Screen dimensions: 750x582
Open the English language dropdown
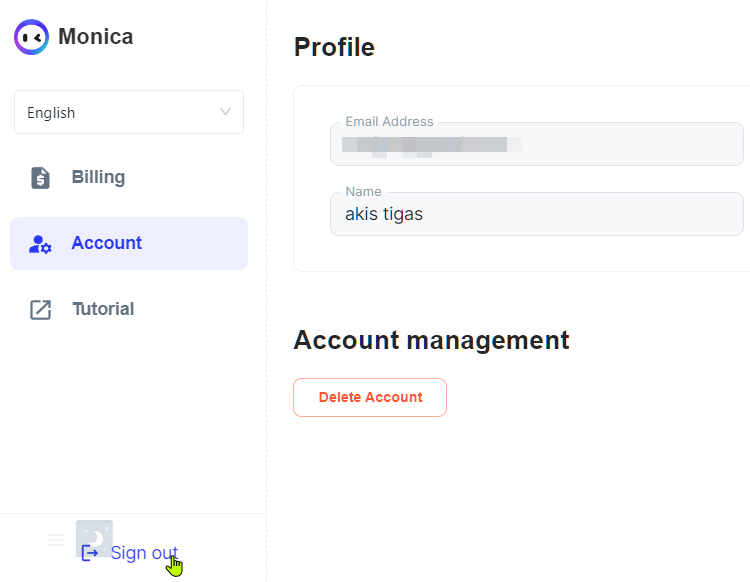[128, 112]
